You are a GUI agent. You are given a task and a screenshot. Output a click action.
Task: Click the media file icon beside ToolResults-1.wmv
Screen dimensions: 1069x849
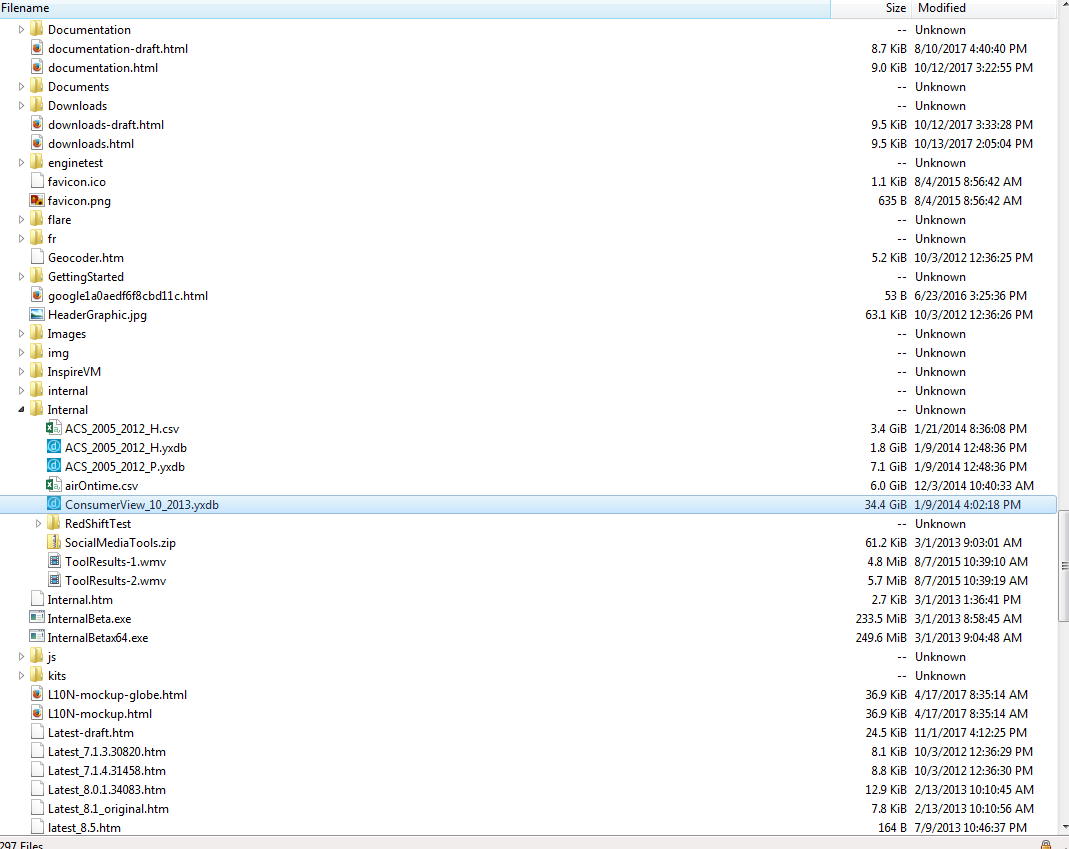click(53, 561)
